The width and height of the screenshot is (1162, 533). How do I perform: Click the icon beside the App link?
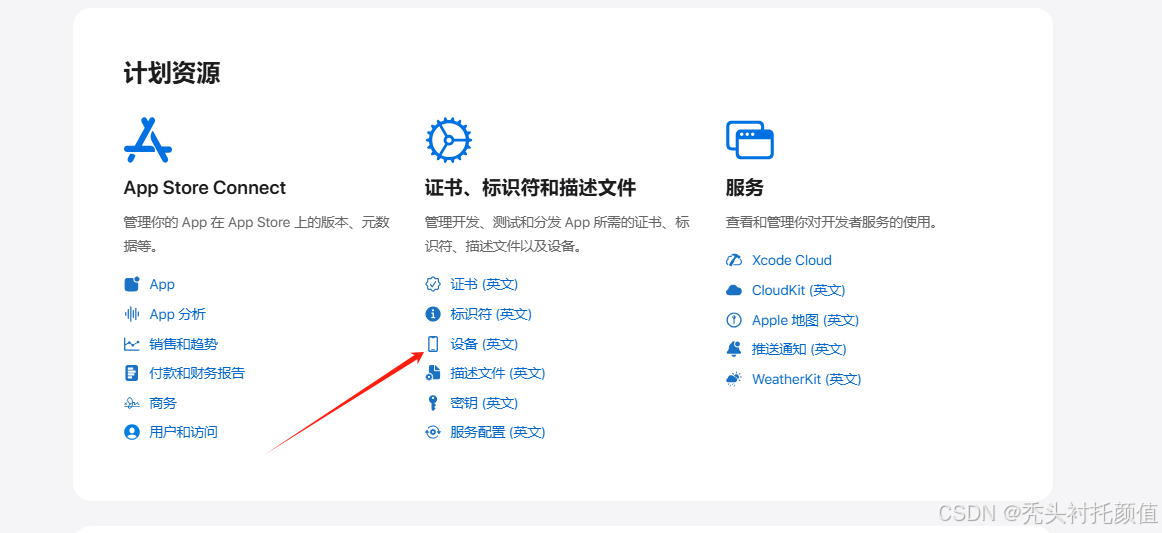(x=132, y=285)
